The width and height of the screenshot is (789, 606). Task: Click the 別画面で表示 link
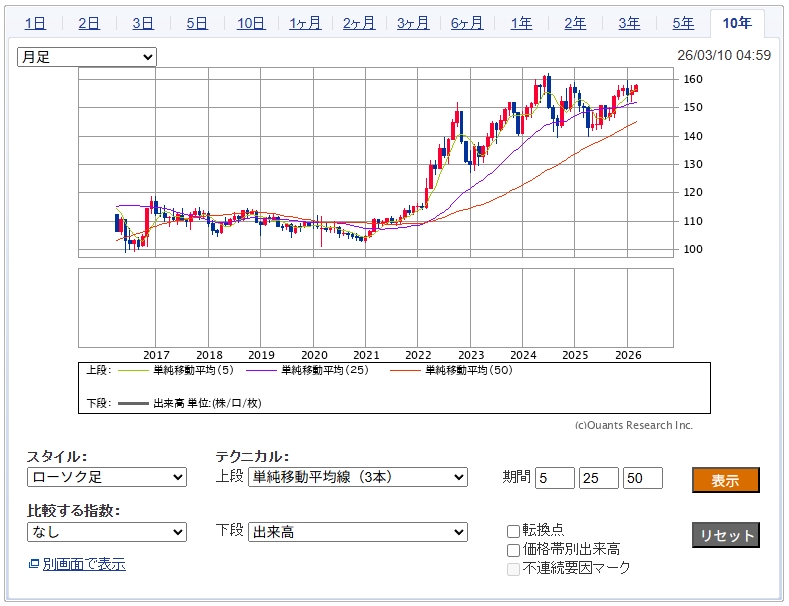tap(84, 565)
